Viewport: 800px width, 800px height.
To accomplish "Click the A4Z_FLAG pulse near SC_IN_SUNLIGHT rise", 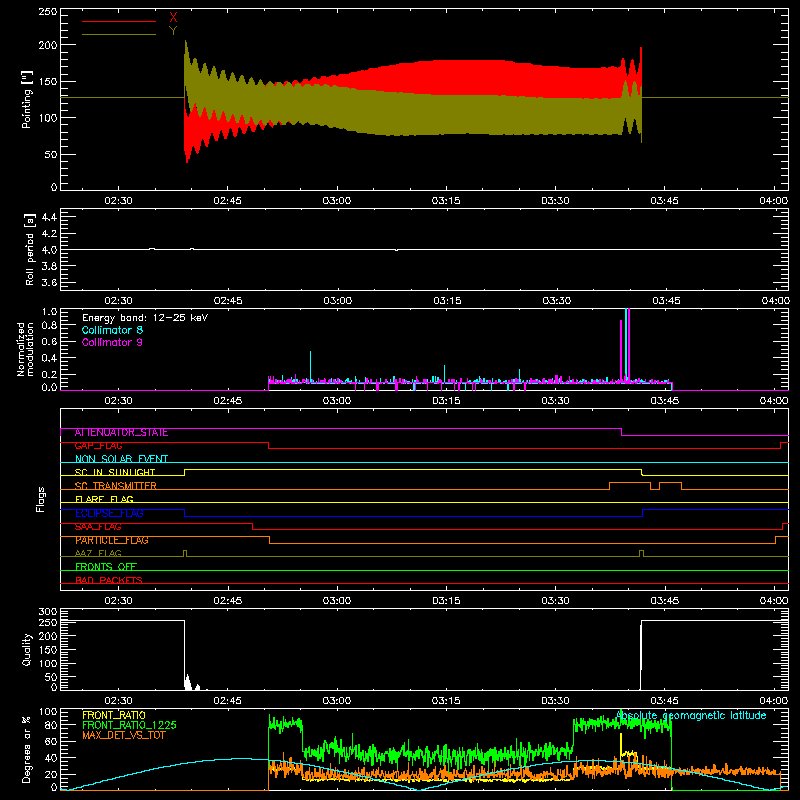I will pos(185,553).
